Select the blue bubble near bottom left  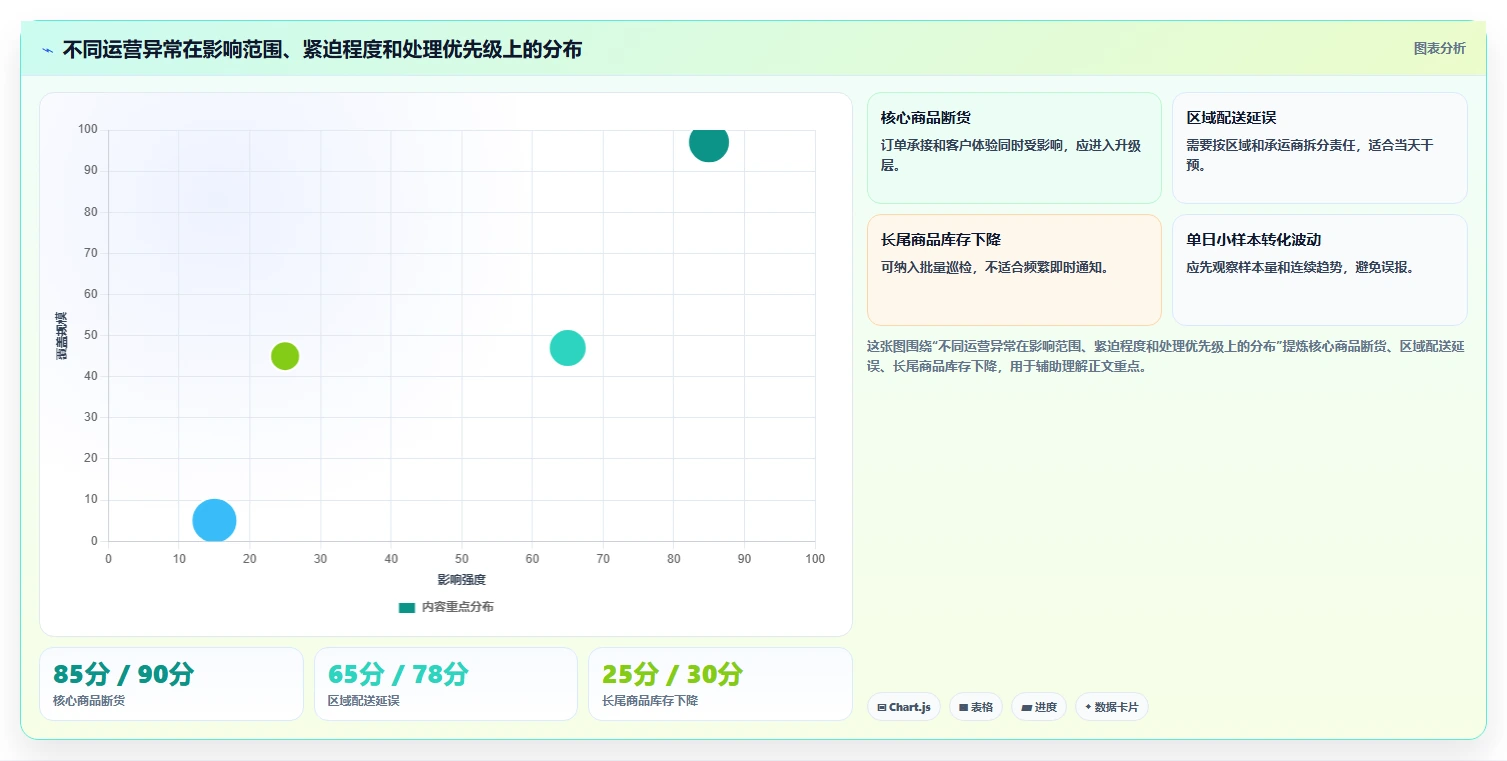(214, 520)
